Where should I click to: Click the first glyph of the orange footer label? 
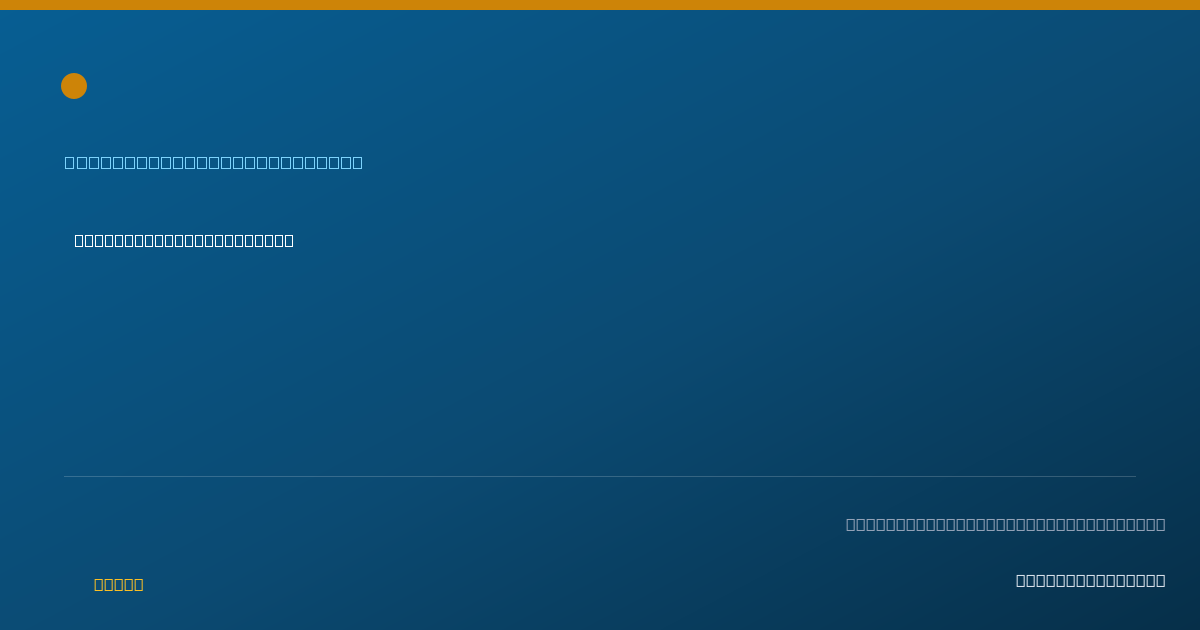click(98, 584)
